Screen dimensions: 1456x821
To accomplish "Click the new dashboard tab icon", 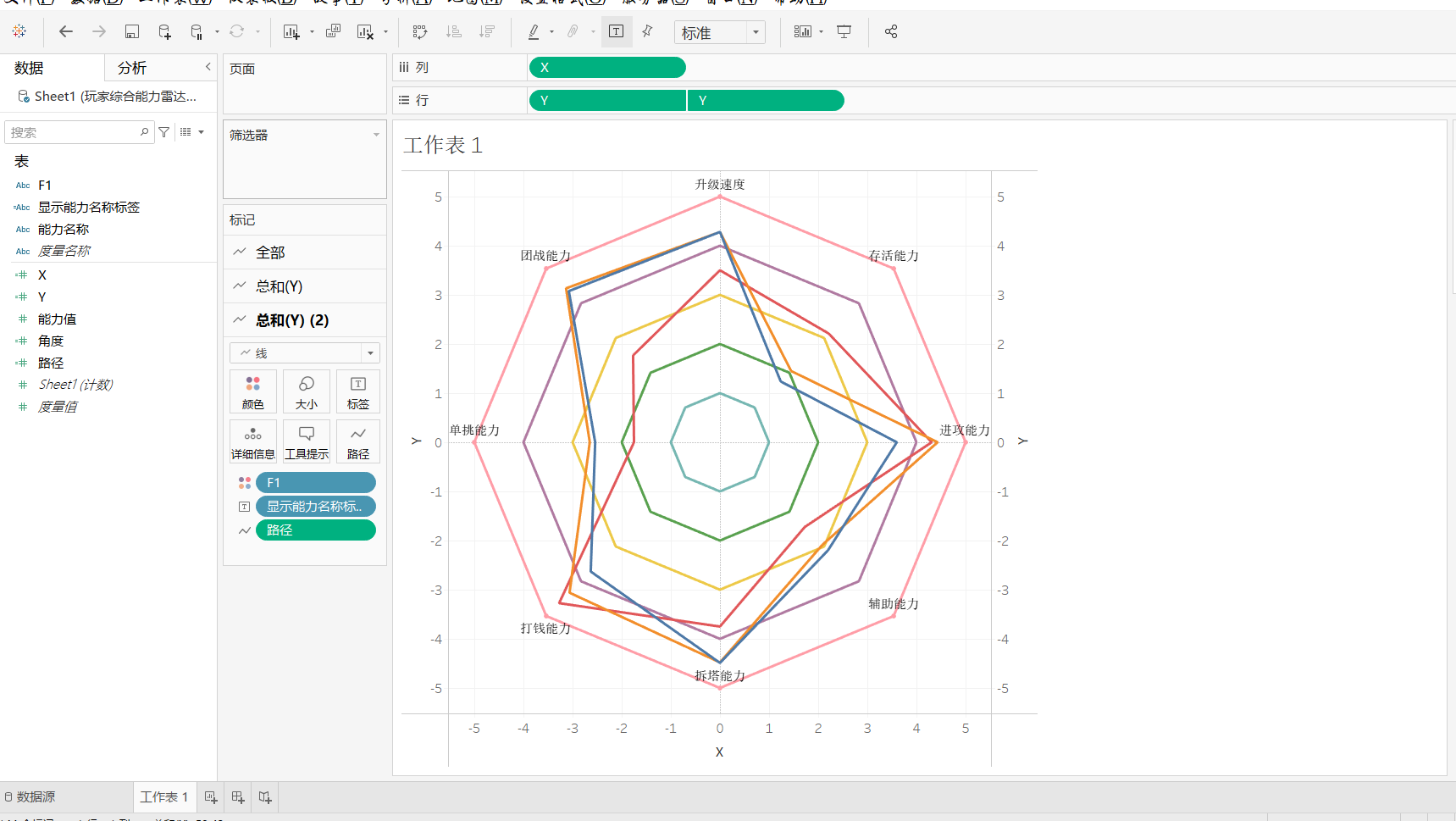I will coord(238,796).
